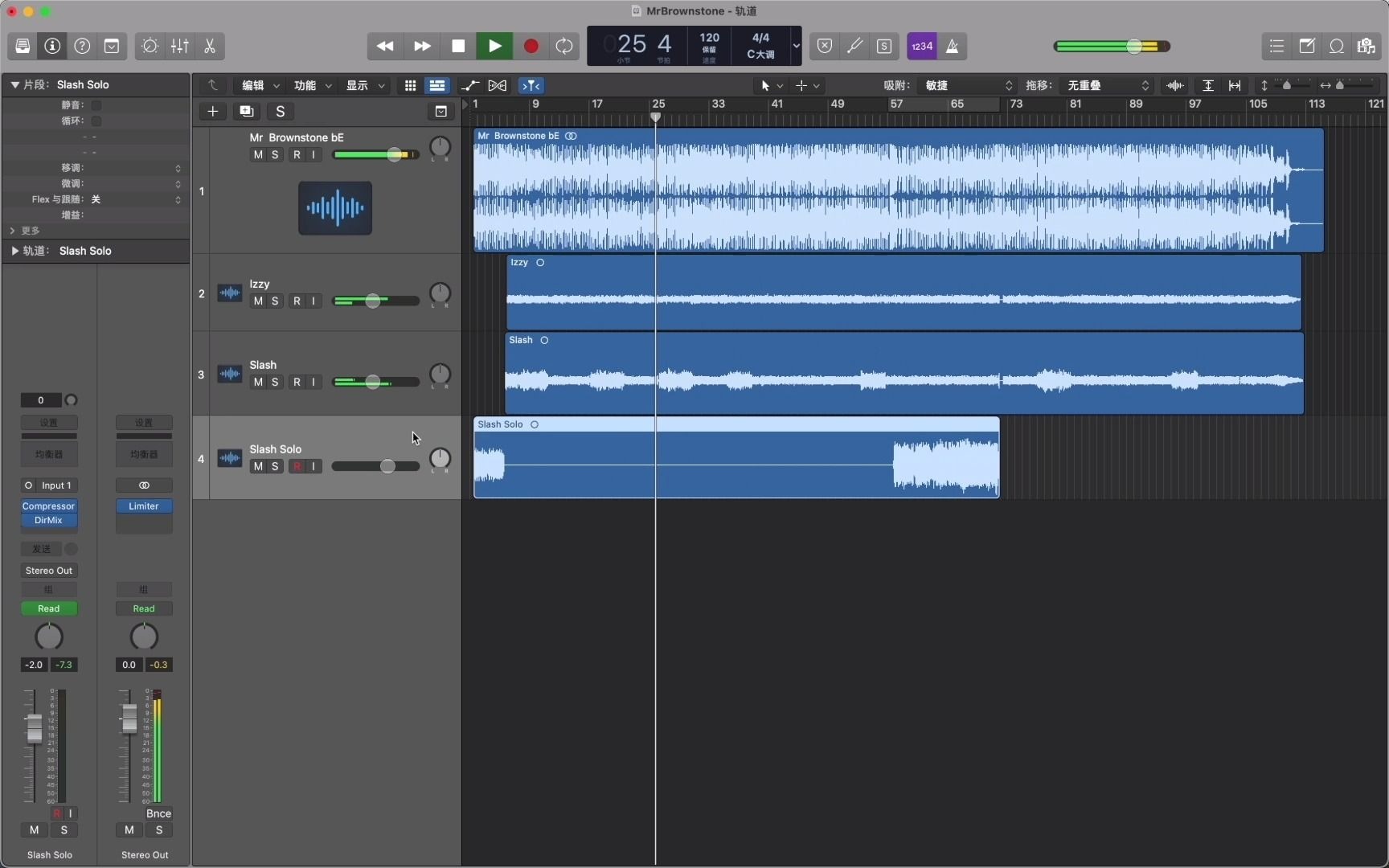1389x868 pixels.
Task: Check the 静音 checkbox in region inspector
Action: tap(96, 105)
